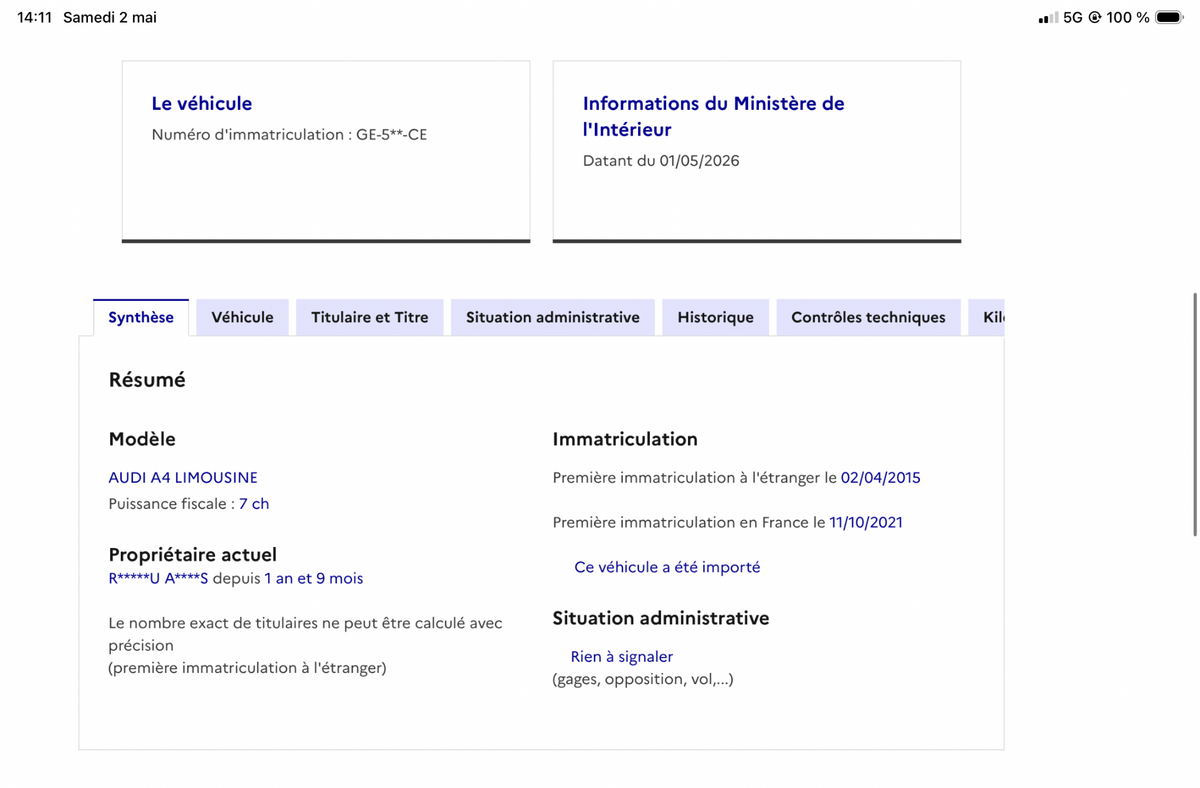This screenshot has width=1200, height=788.
Task: Tap the 5G network indicator
Action: point(1073,17)
